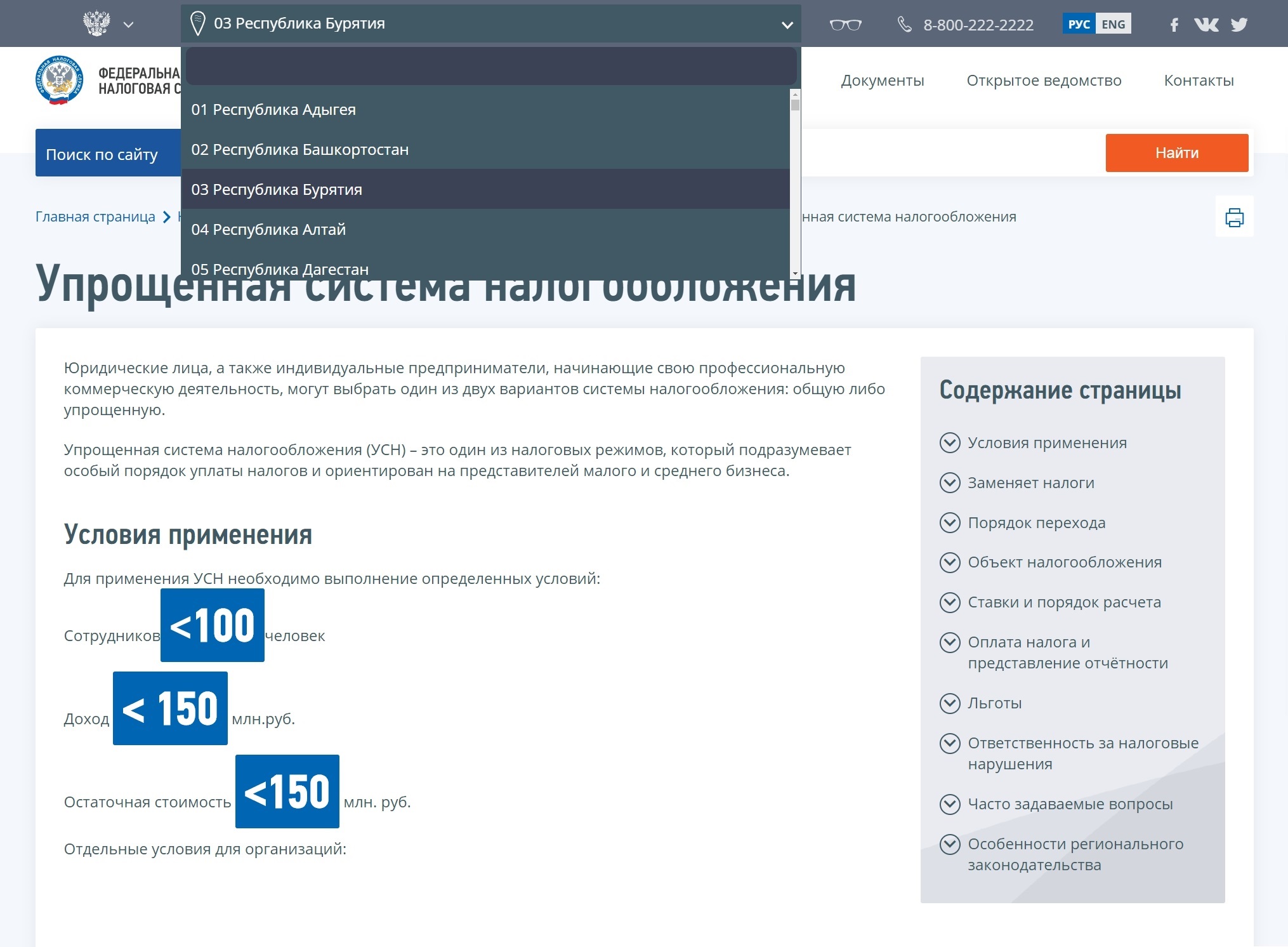Click the 03 Республика Бурятия selected region field
1288x947 pixels.
point(491,24)
